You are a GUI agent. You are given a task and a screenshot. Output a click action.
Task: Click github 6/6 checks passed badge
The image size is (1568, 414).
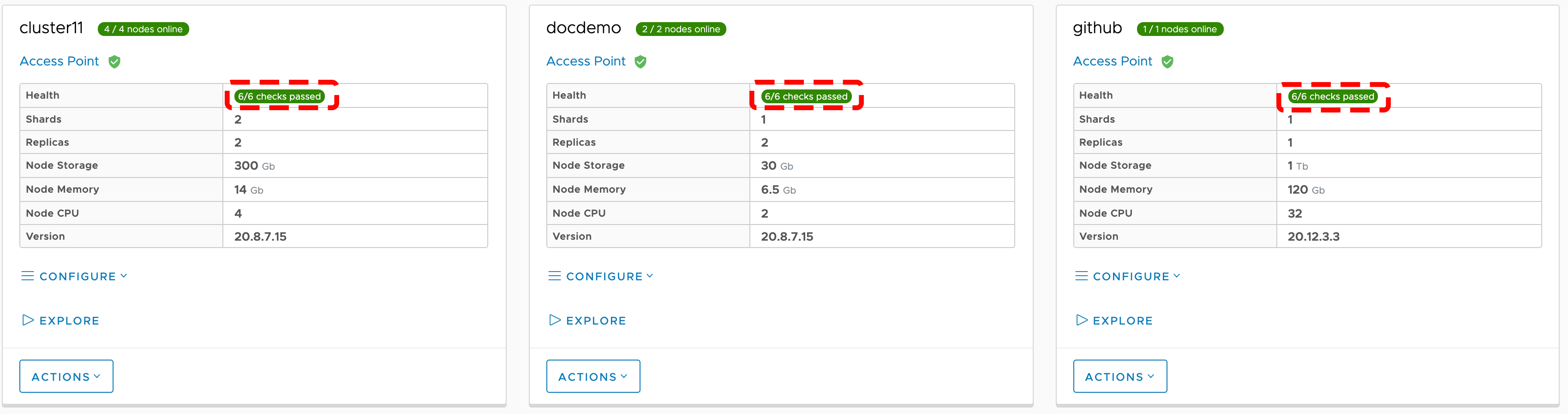(x=1333, y=96)
